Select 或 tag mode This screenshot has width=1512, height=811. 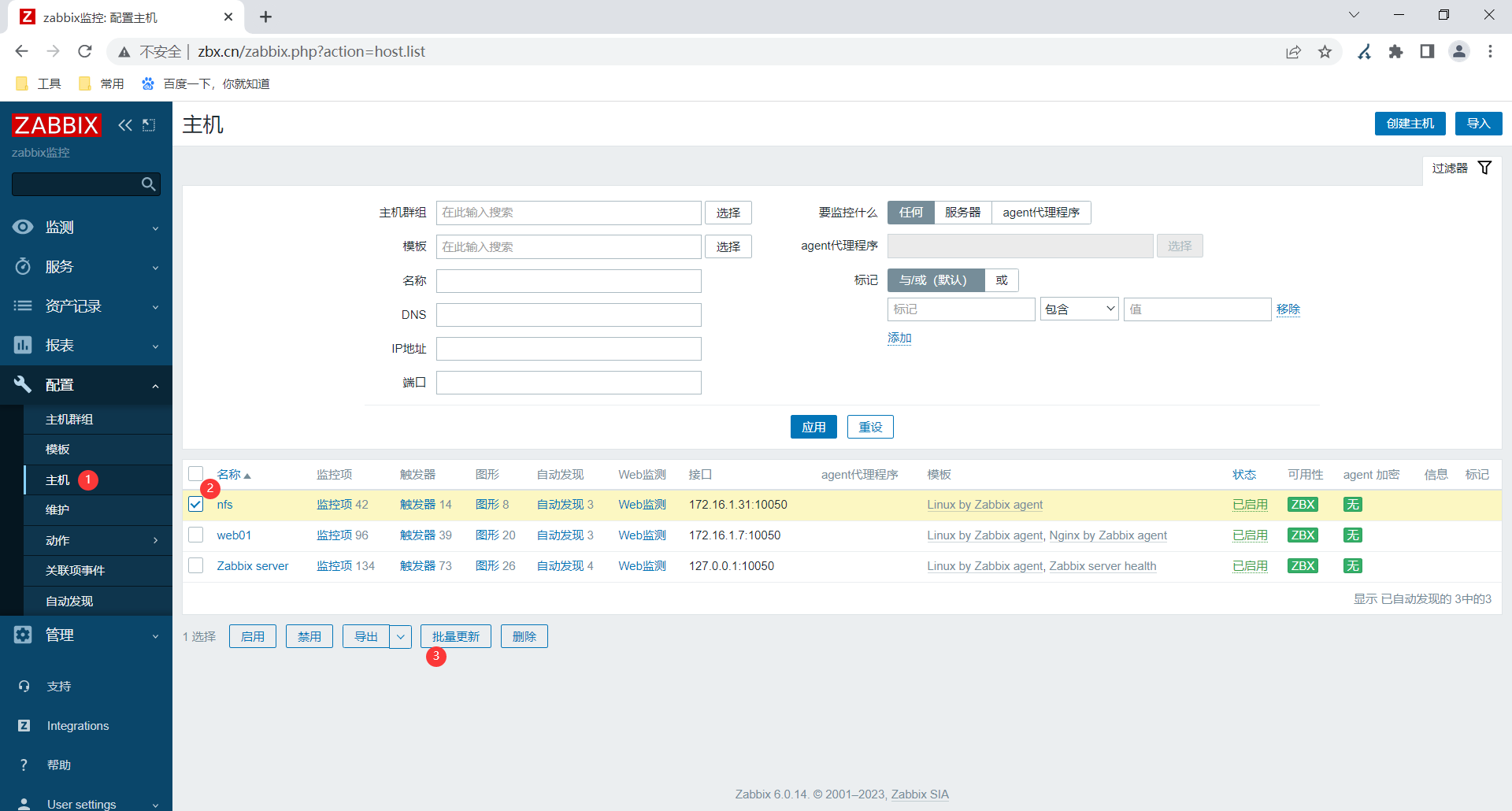(x=1002, y=280)
